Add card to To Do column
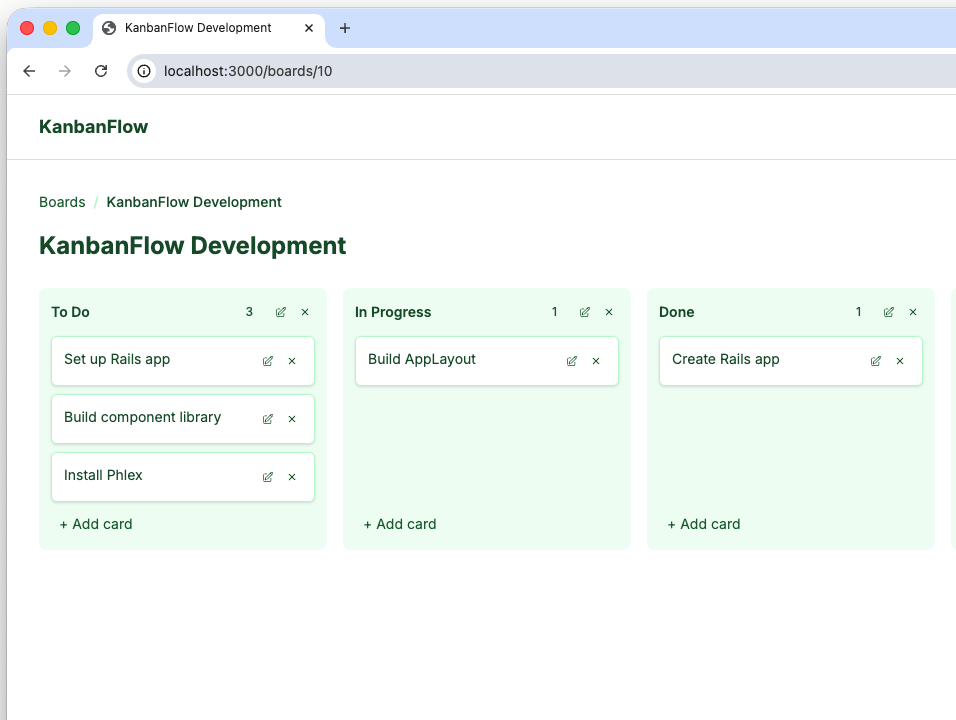956x720 pixels. click(x=96, y=524)
